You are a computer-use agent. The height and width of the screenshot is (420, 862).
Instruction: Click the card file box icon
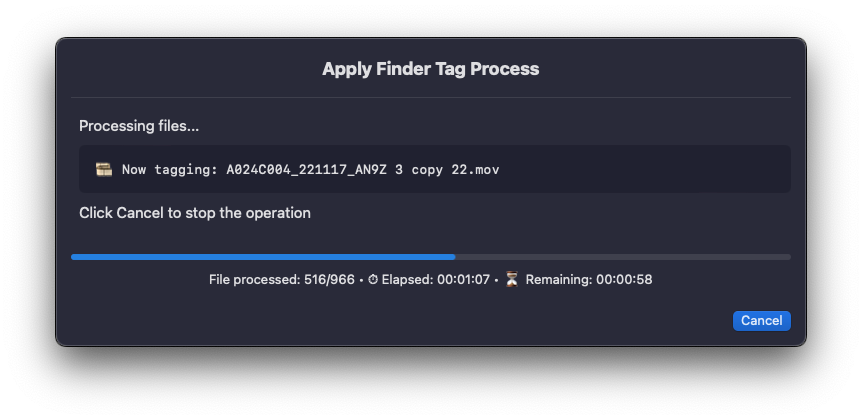tap(104, 169)
